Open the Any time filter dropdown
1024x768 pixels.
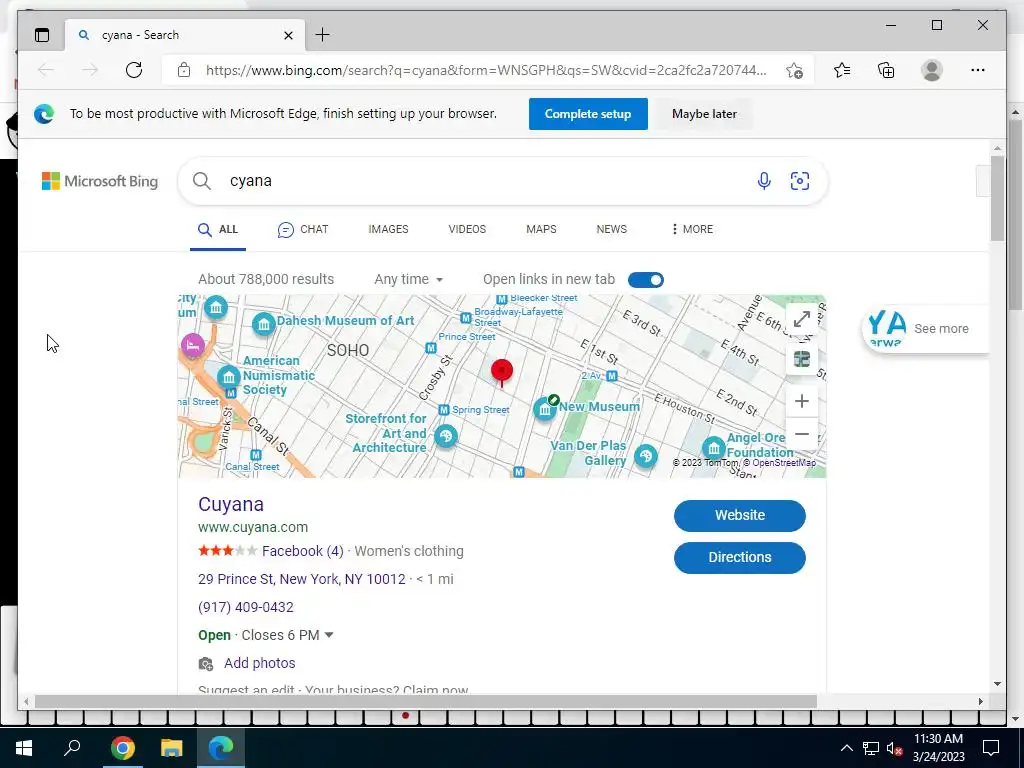(x=408, y=280)
